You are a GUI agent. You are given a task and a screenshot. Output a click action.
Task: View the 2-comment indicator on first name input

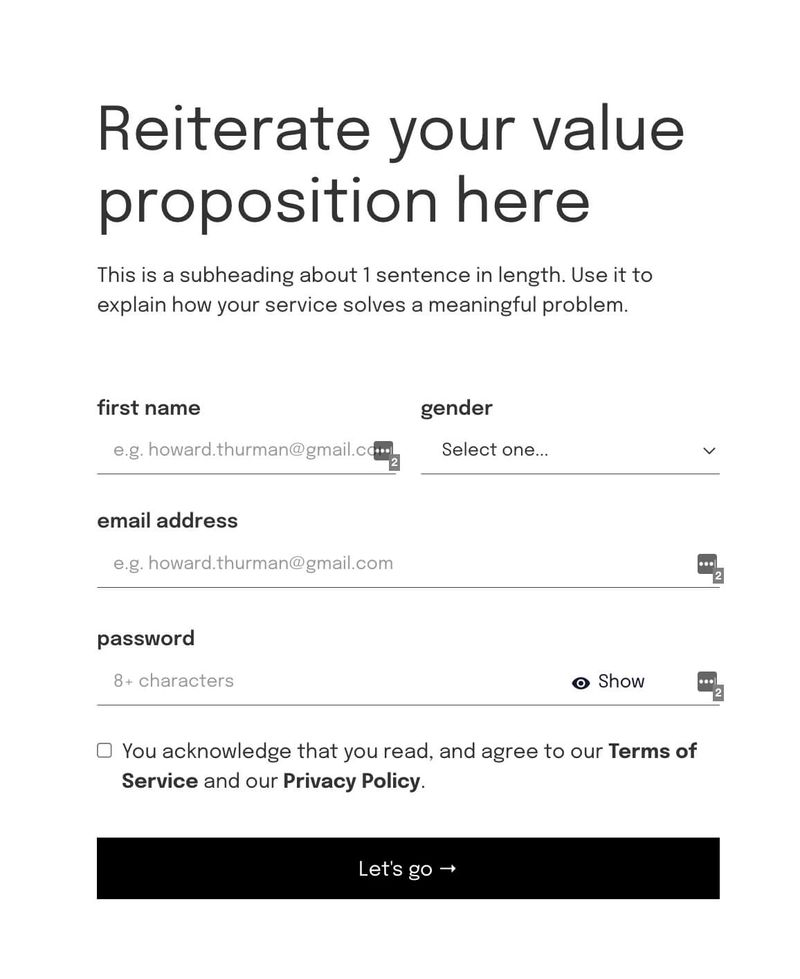383,452
